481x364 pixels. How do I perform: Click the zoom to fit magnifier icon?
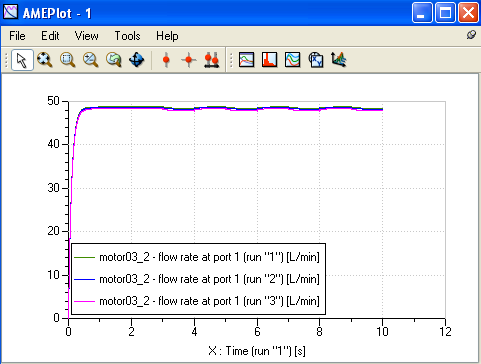tap(45, 60)
